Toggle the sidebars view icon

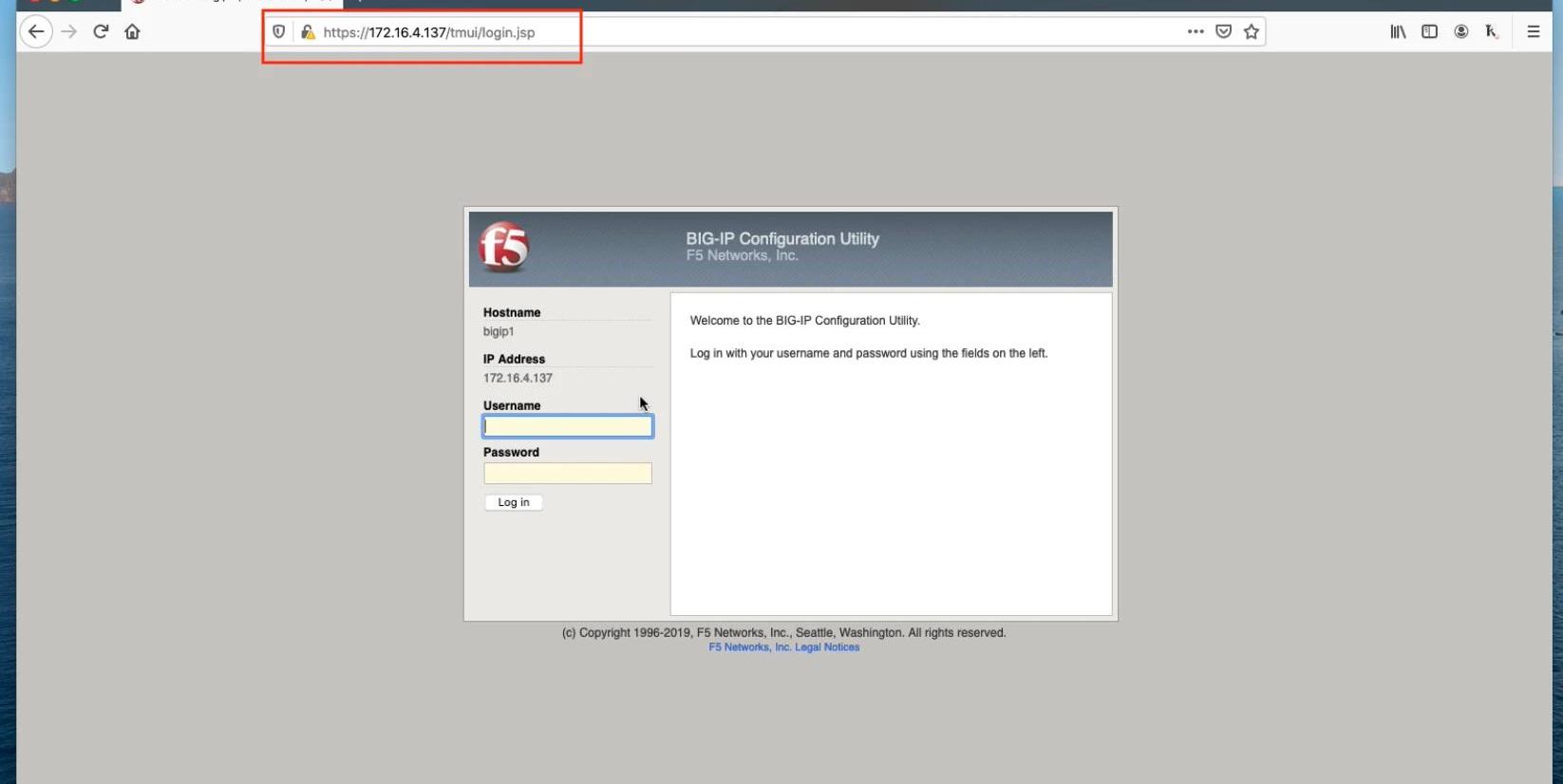[x=1429, y=31]
